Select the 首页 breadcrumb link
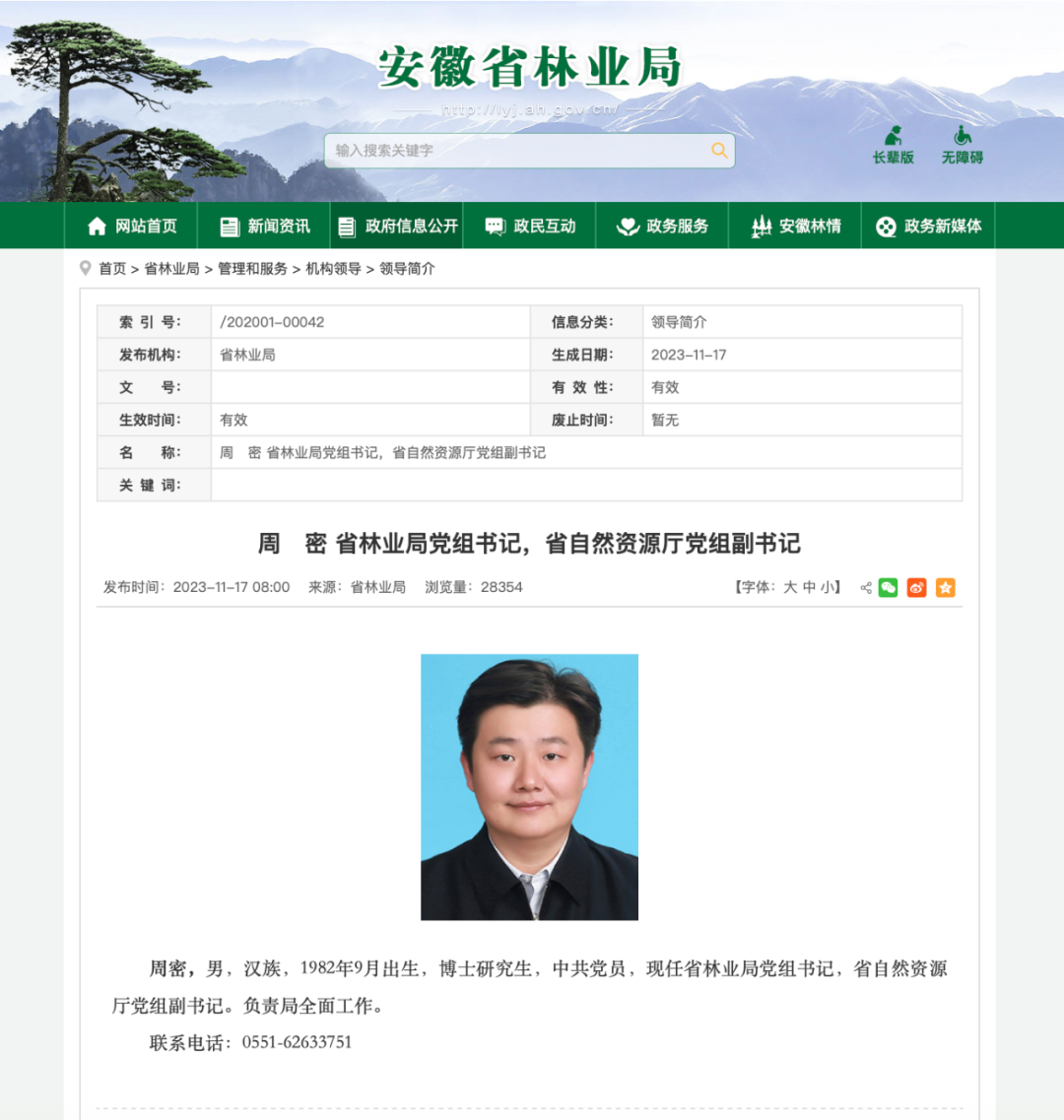This screenshot has width=1064, height=1120. pos(113,269)
